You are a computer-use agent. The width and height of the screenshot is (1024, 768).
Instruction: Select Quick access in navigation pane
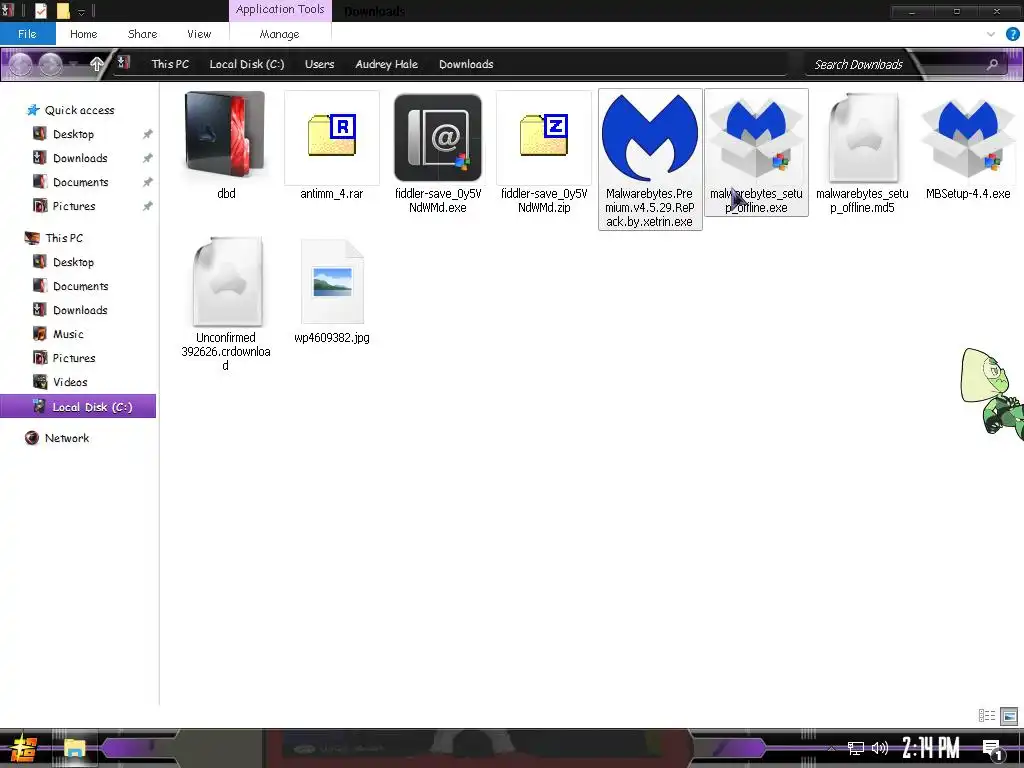click(x=79, y=110)
